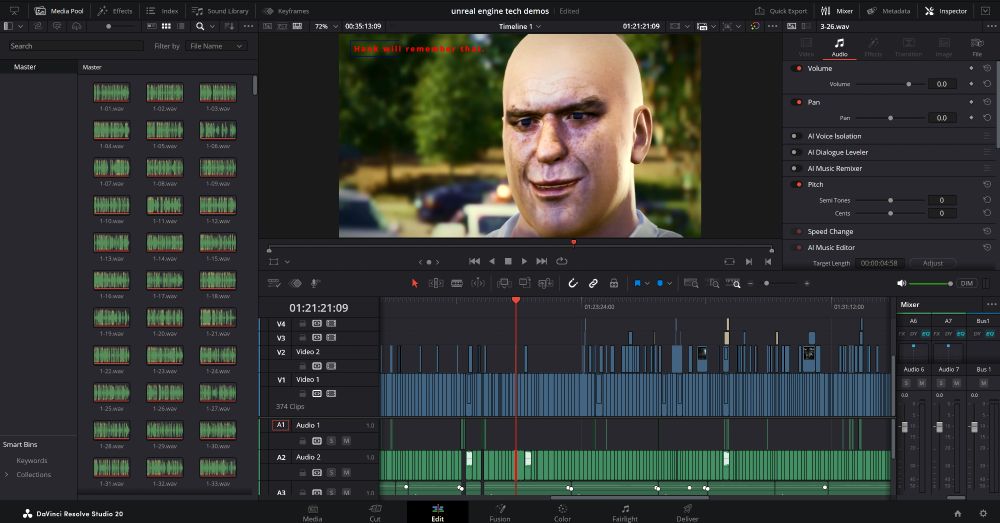Open the voiceover microphone tool
The width and height of the screenshot is (1000, 523).
(x=314, y=283)
